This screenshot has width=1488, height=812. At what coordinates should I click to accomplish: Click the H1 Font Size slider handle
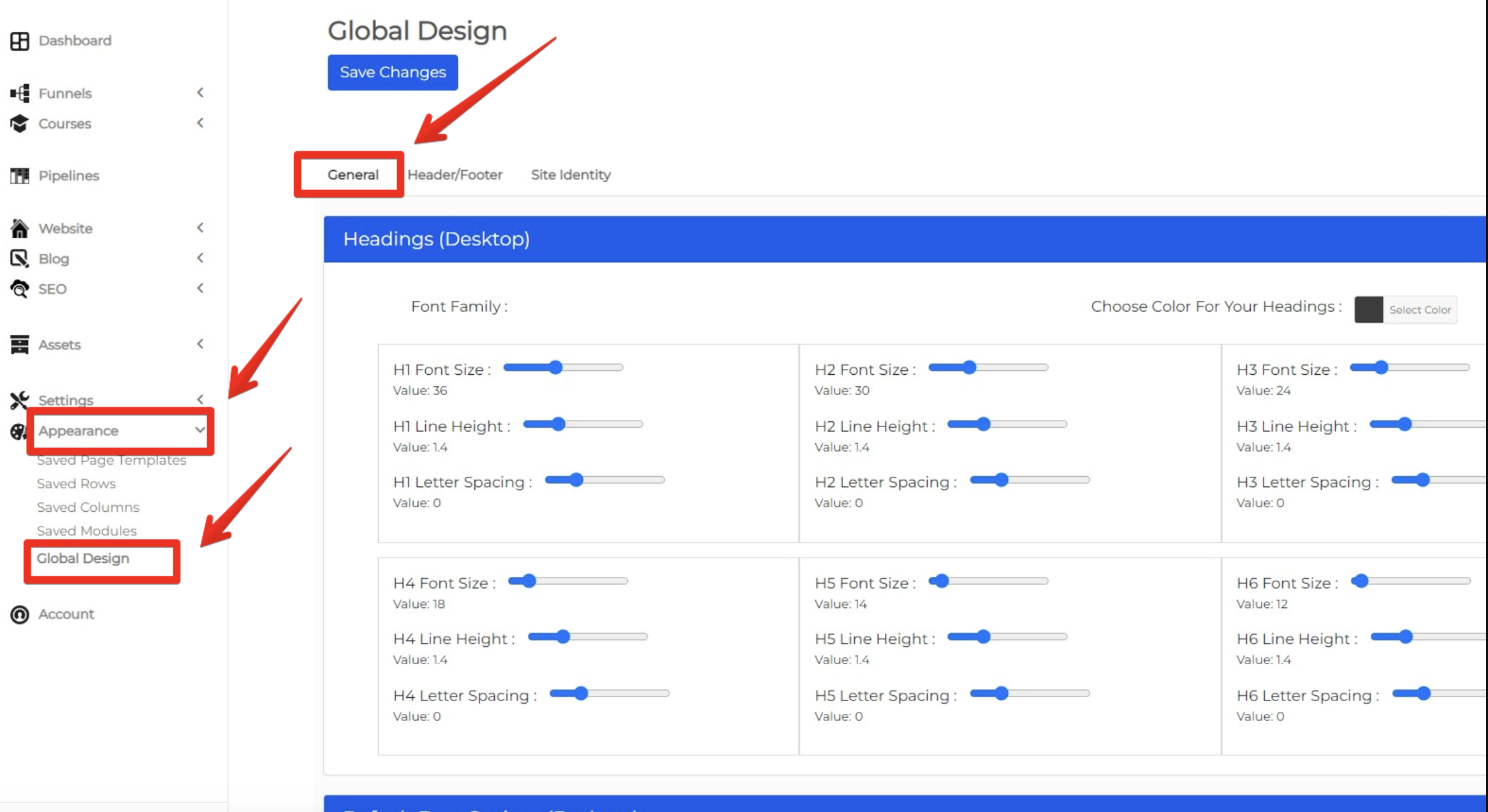(x=556, y=368)
